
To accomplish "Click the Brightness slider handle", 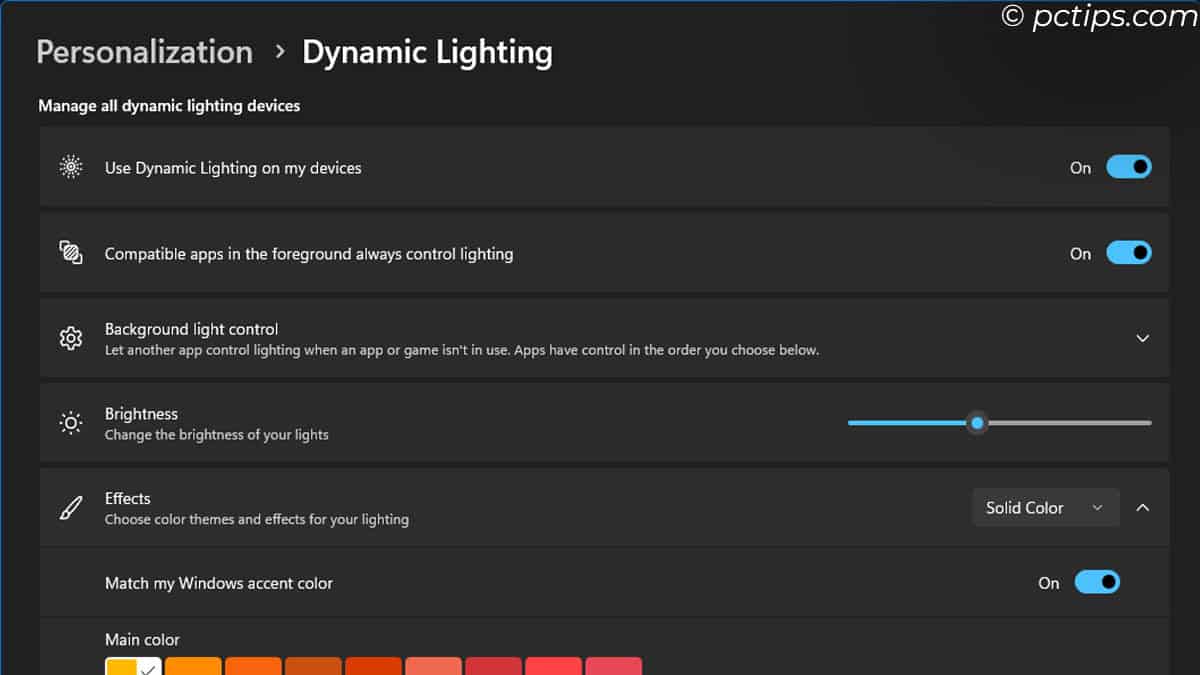I will pyautogui.click(x=977, y=423).
